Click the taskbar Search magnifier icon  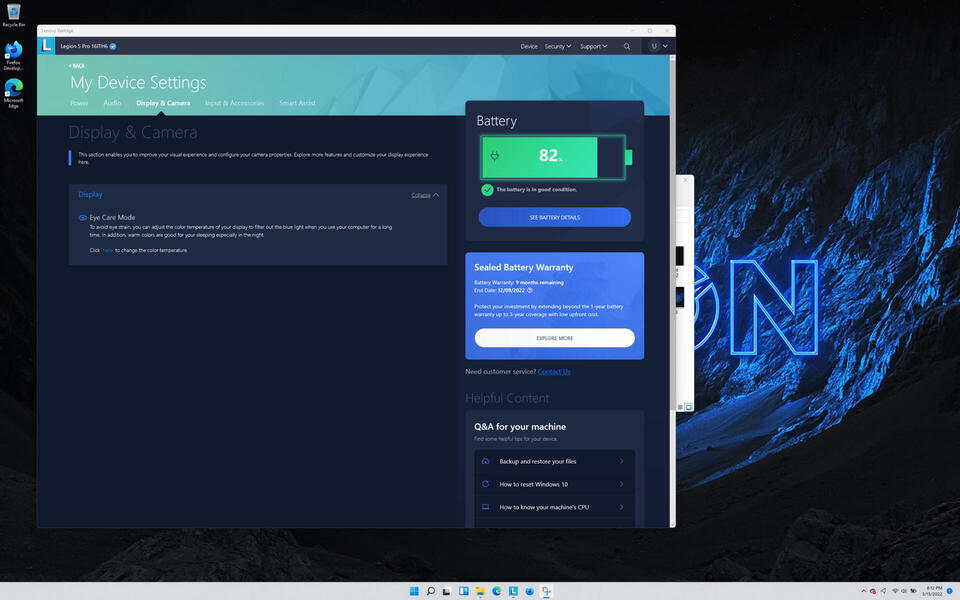point(430,591)
